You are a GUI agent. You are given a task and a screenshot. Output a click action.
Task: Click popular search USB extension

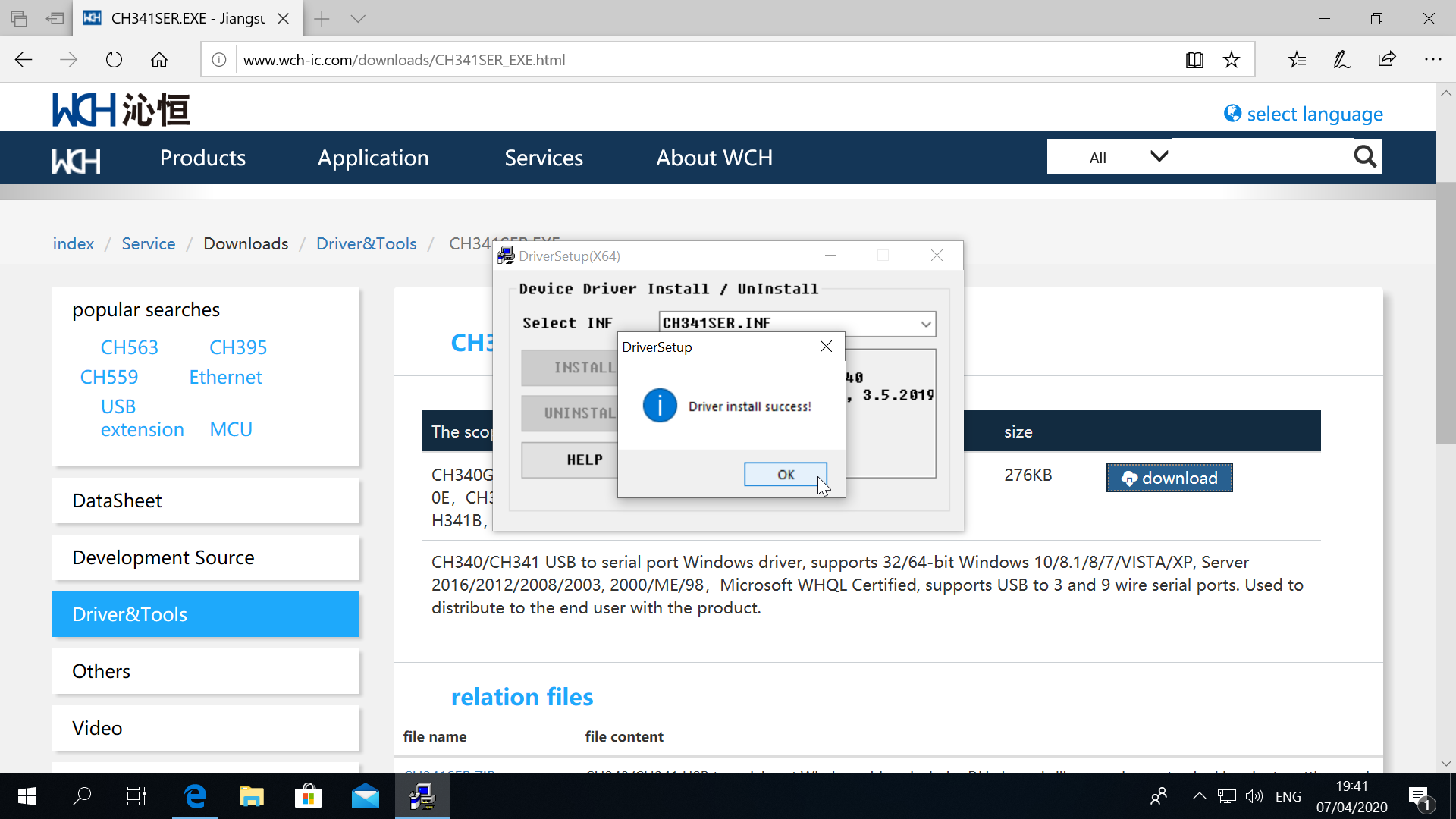[x=142, y=418]
